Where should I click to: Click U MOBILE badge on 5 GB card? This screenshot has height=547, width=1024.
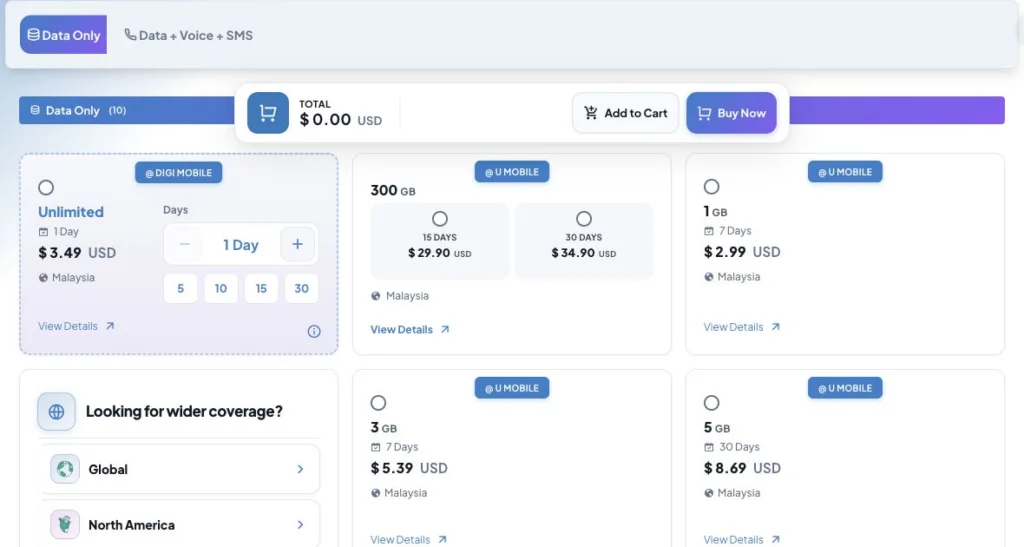[x=845, y=388]
